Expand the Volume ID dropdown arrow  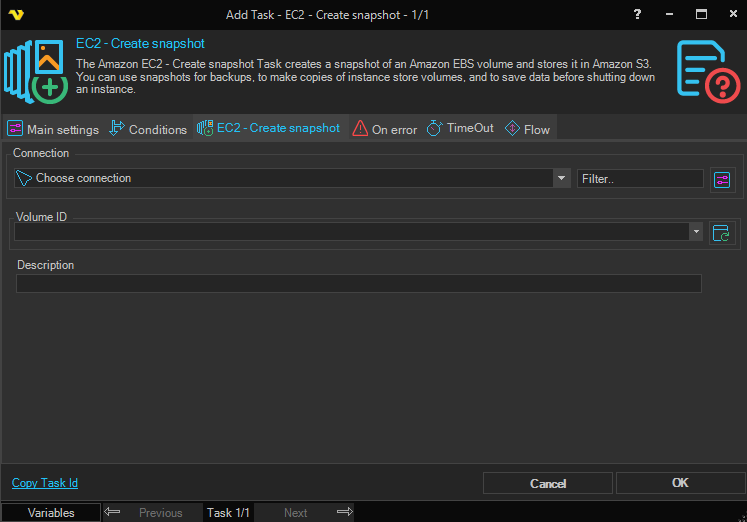(x=696, y=232)
